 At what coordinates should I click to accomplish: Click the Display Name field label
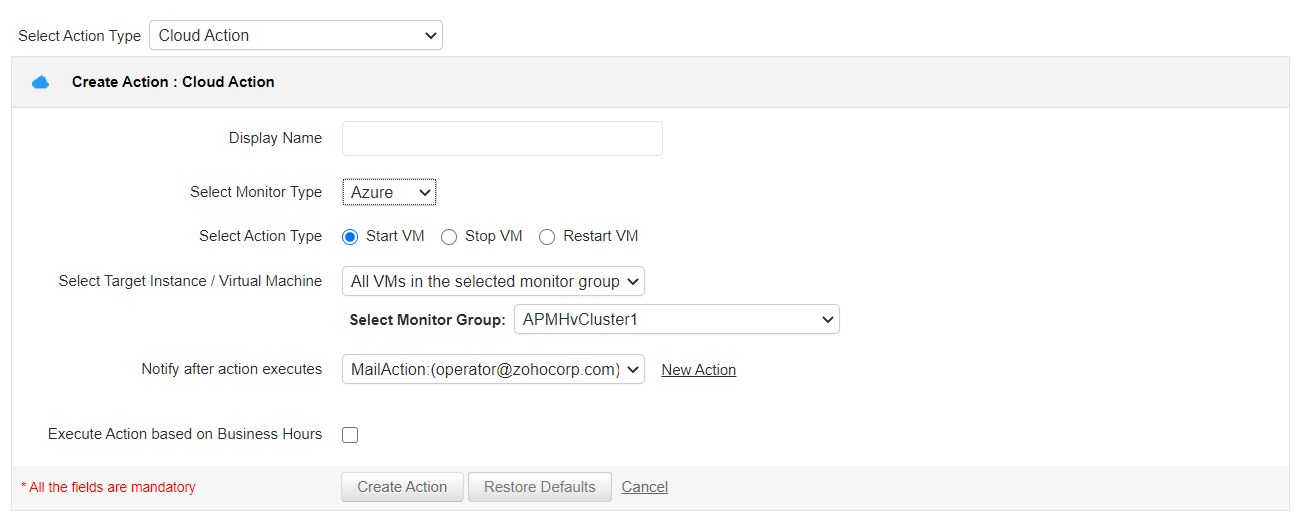point(275,138)
